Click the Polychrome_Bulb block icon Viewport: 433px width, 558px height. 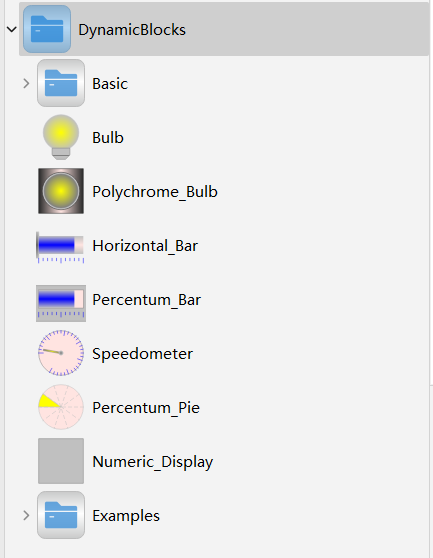coord(61,191)
